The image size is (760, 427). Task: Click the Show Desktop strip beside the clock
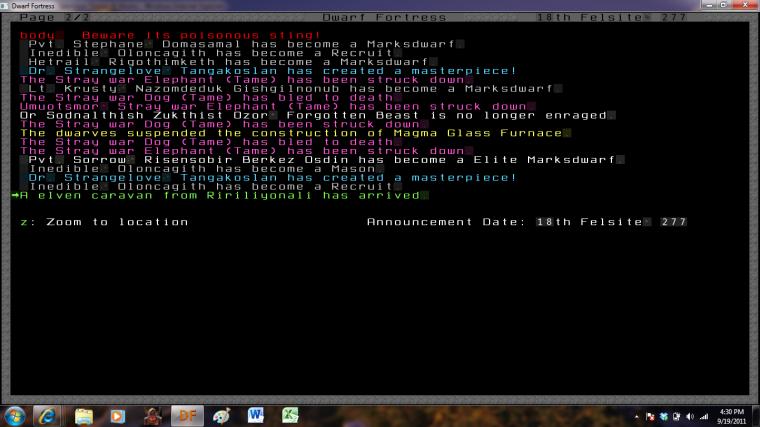(x=756, y=416)
